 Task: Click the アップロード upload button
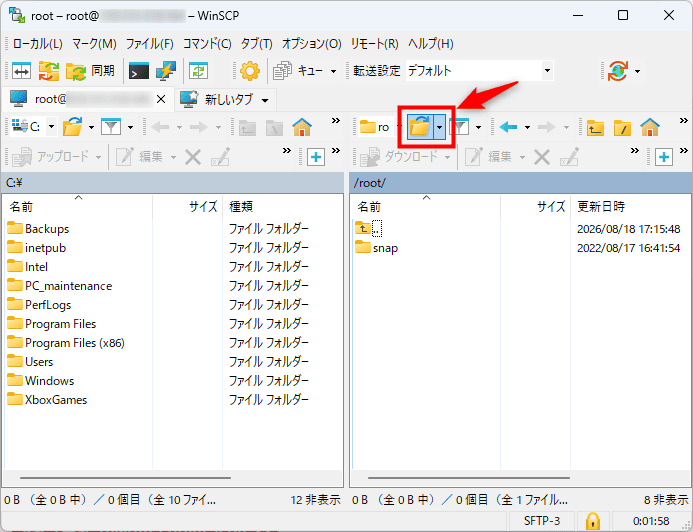[x=50, y=156]
